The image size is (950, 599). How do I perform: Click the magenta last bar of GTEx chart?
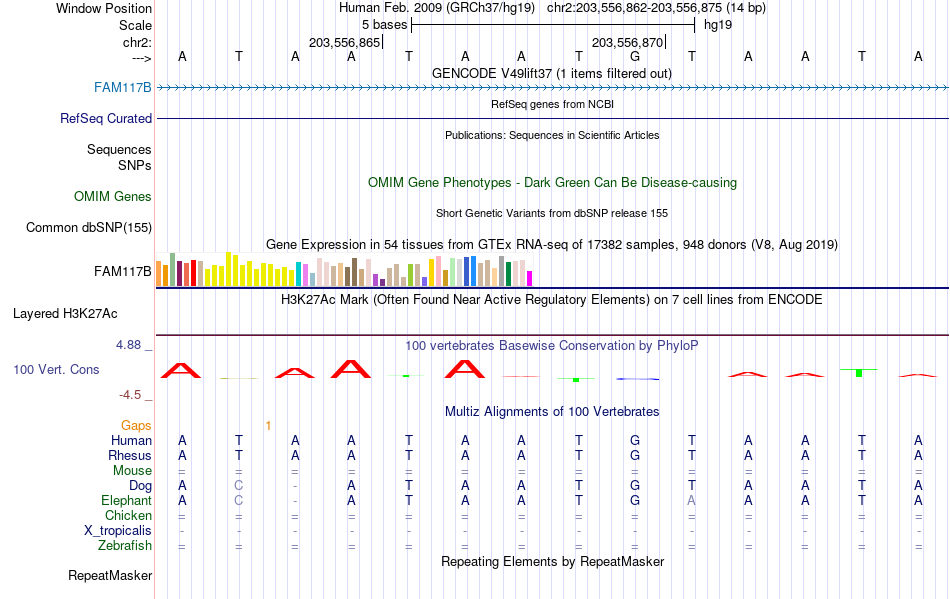[529, 279]
